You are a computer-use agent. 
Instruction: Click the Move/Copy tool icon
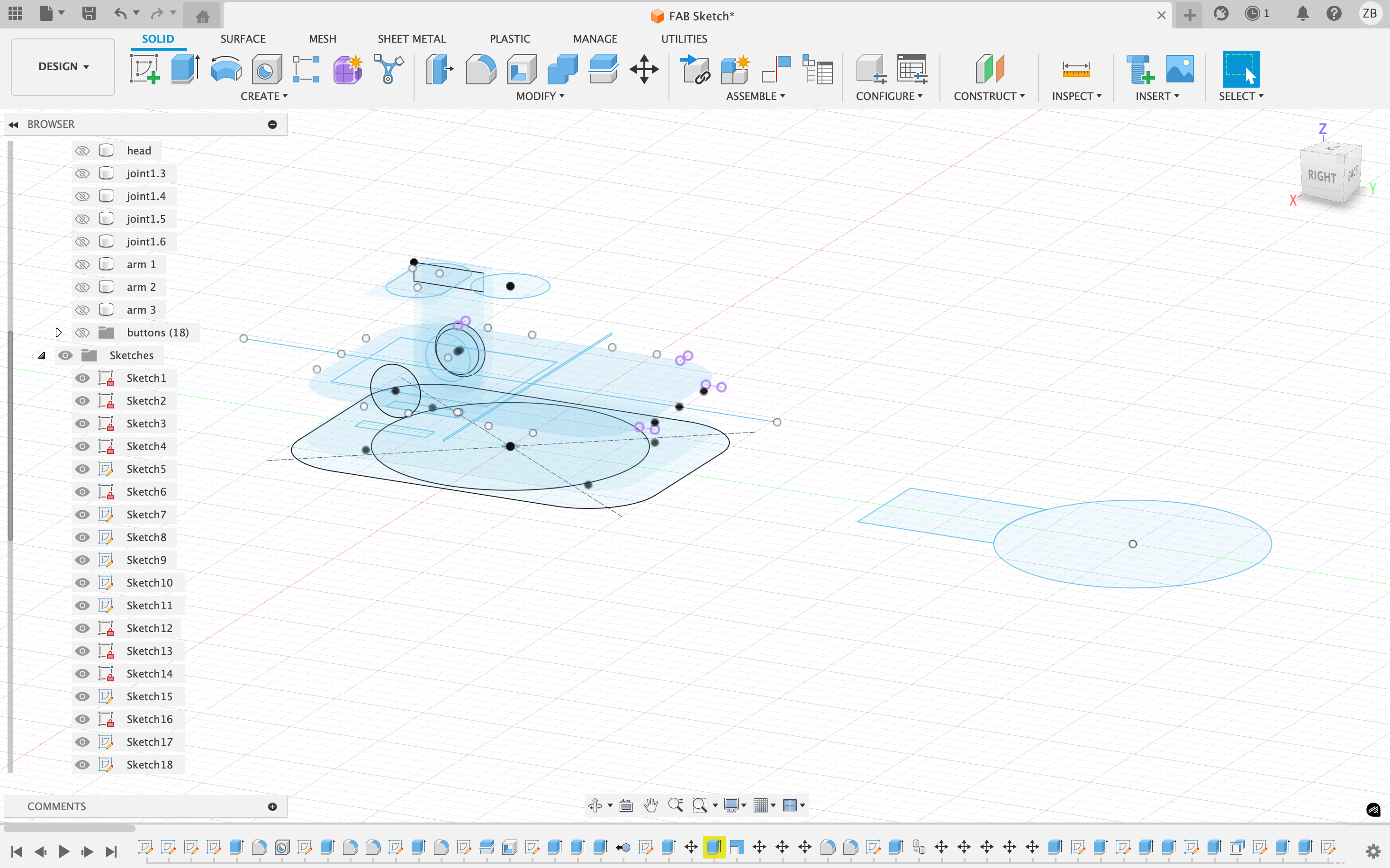click(644, 70)
